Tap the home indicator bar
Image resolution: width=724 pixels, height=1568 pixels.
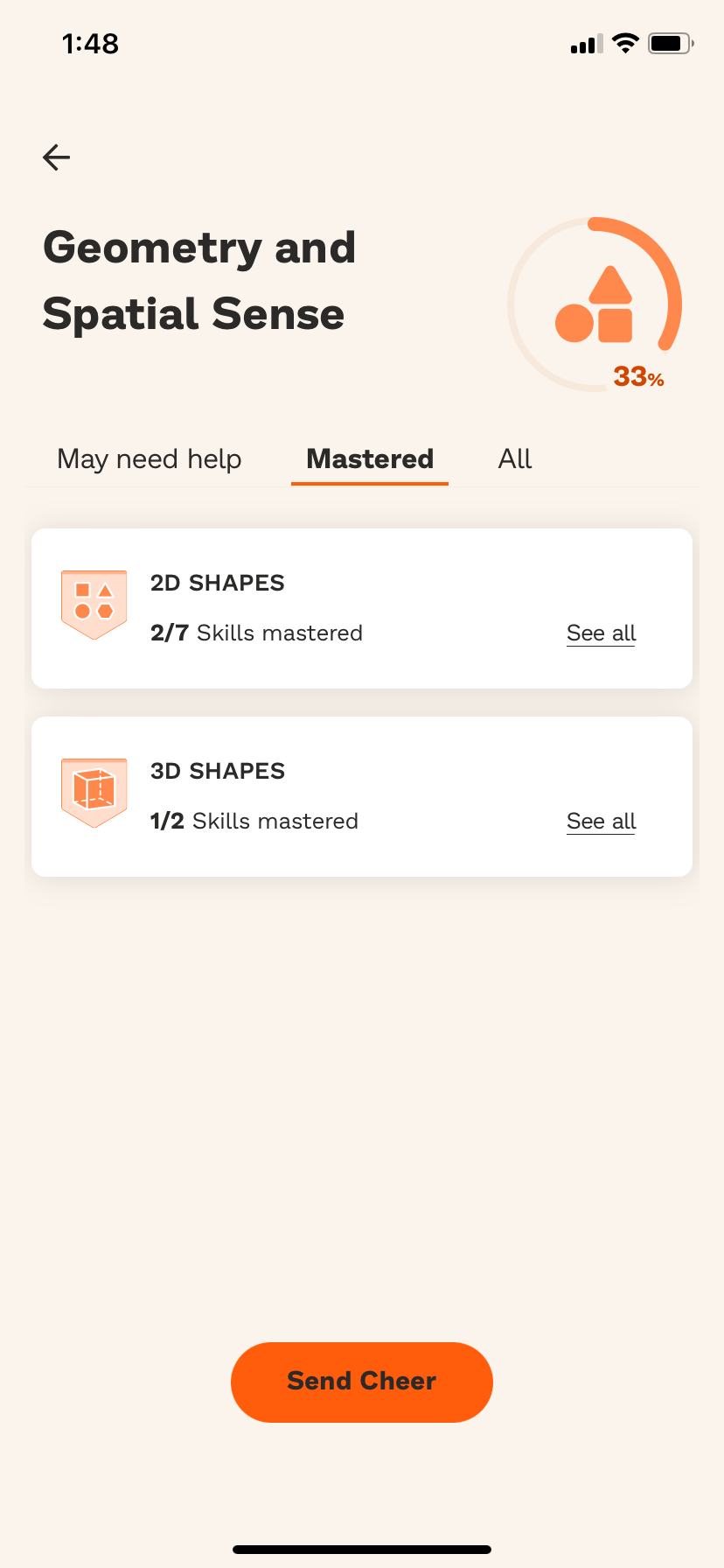pos(362,1550)
